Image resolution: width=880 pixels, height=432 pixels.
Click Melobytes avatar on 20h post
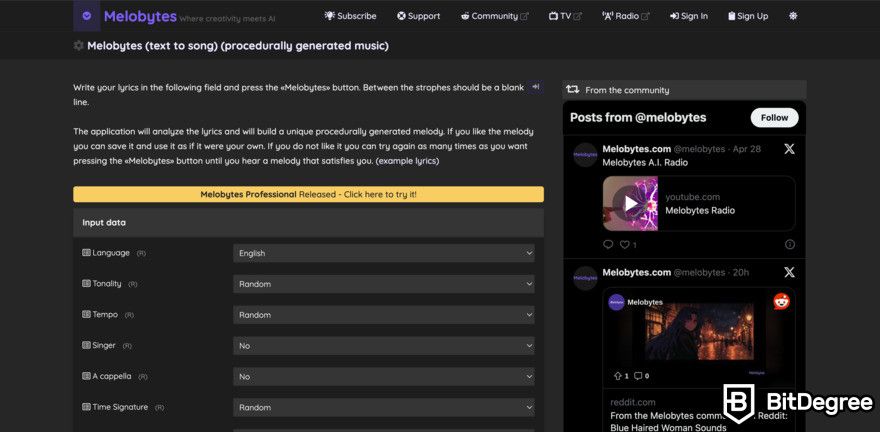tap(585, 278)
